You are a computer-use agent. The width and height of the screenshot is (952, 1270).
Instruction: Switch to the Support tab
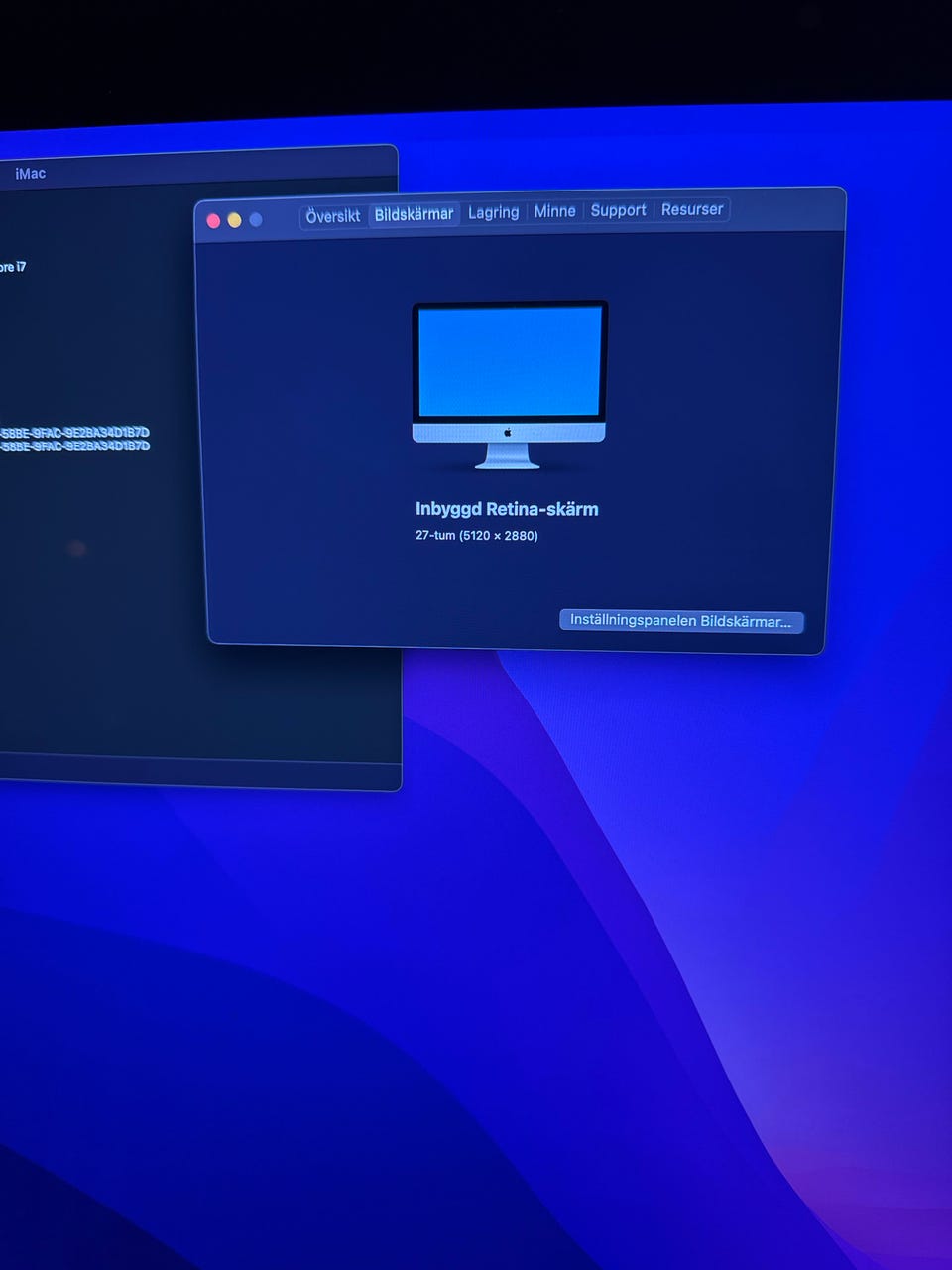[618, 210]
